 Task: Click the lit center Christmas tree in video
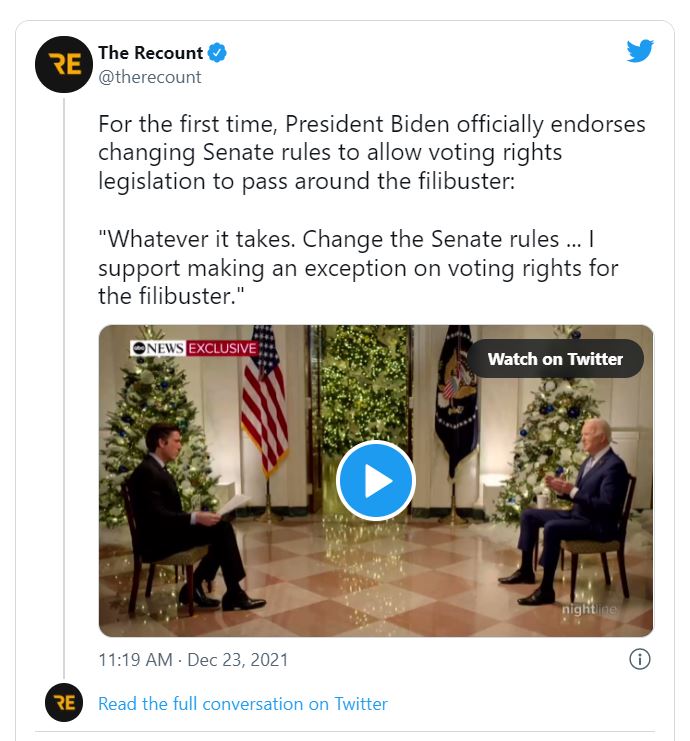362,392
